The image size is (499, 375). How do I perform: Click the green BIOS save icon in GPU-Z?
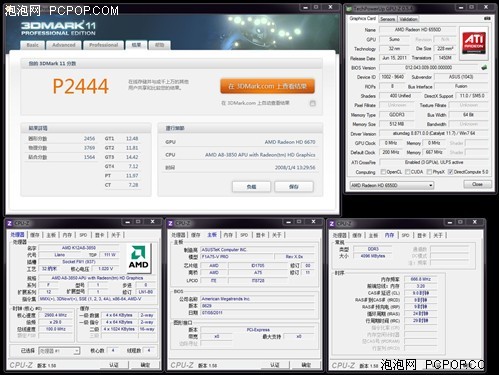coord(484,68)
